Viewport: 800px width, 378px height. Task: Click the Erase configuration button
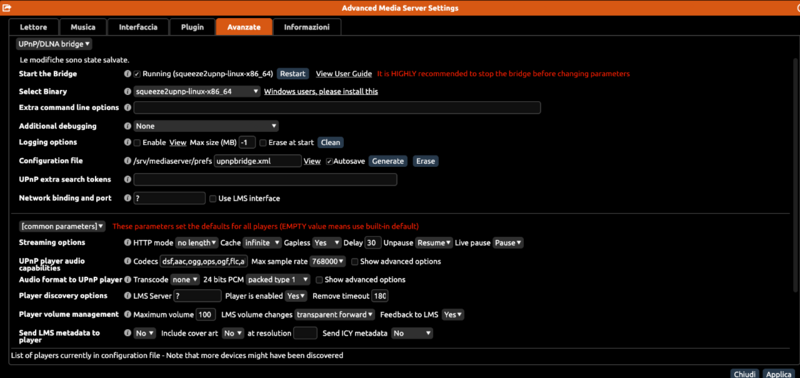(426, 161)
